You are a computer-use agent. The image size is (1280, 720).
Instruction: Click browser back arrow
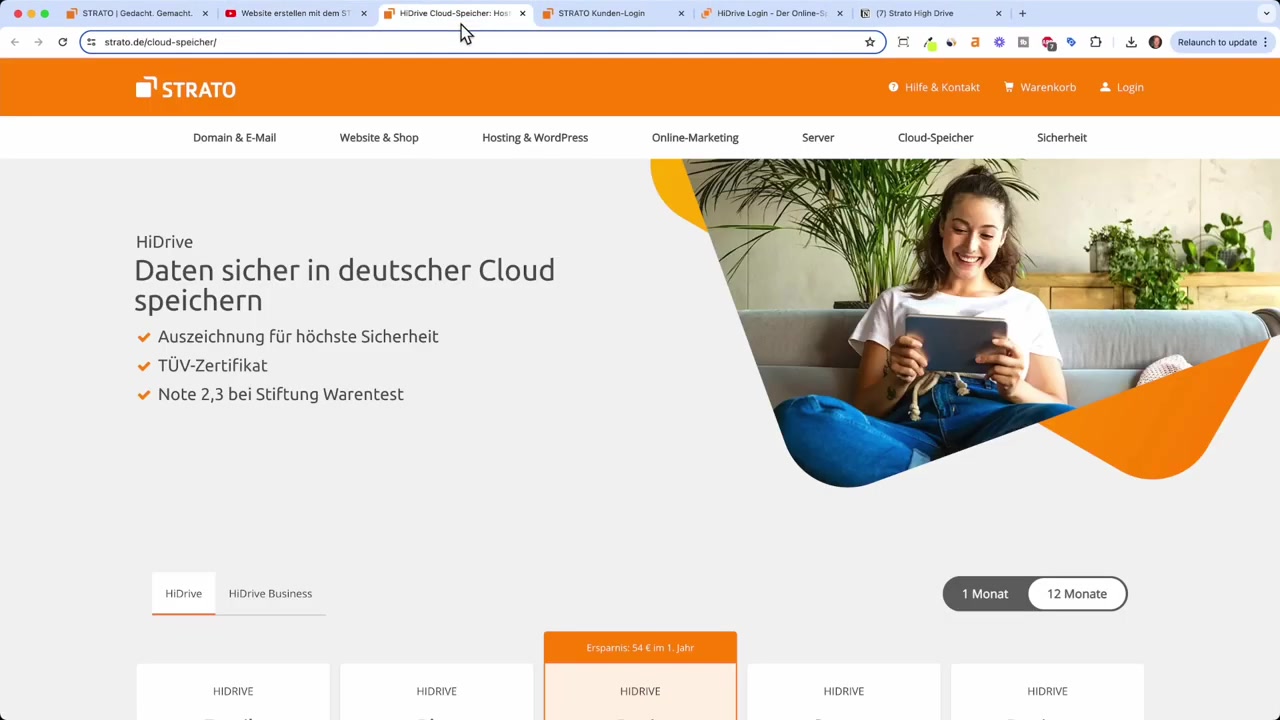point(15,42)
